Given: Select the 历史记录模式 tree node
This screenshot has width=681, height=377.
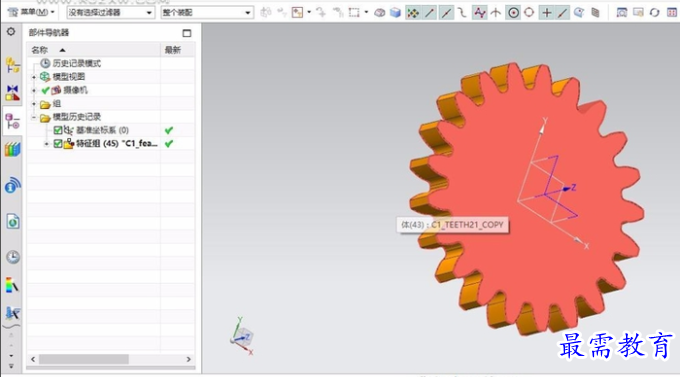Looking at the screenshot, I should pos(76,63).
